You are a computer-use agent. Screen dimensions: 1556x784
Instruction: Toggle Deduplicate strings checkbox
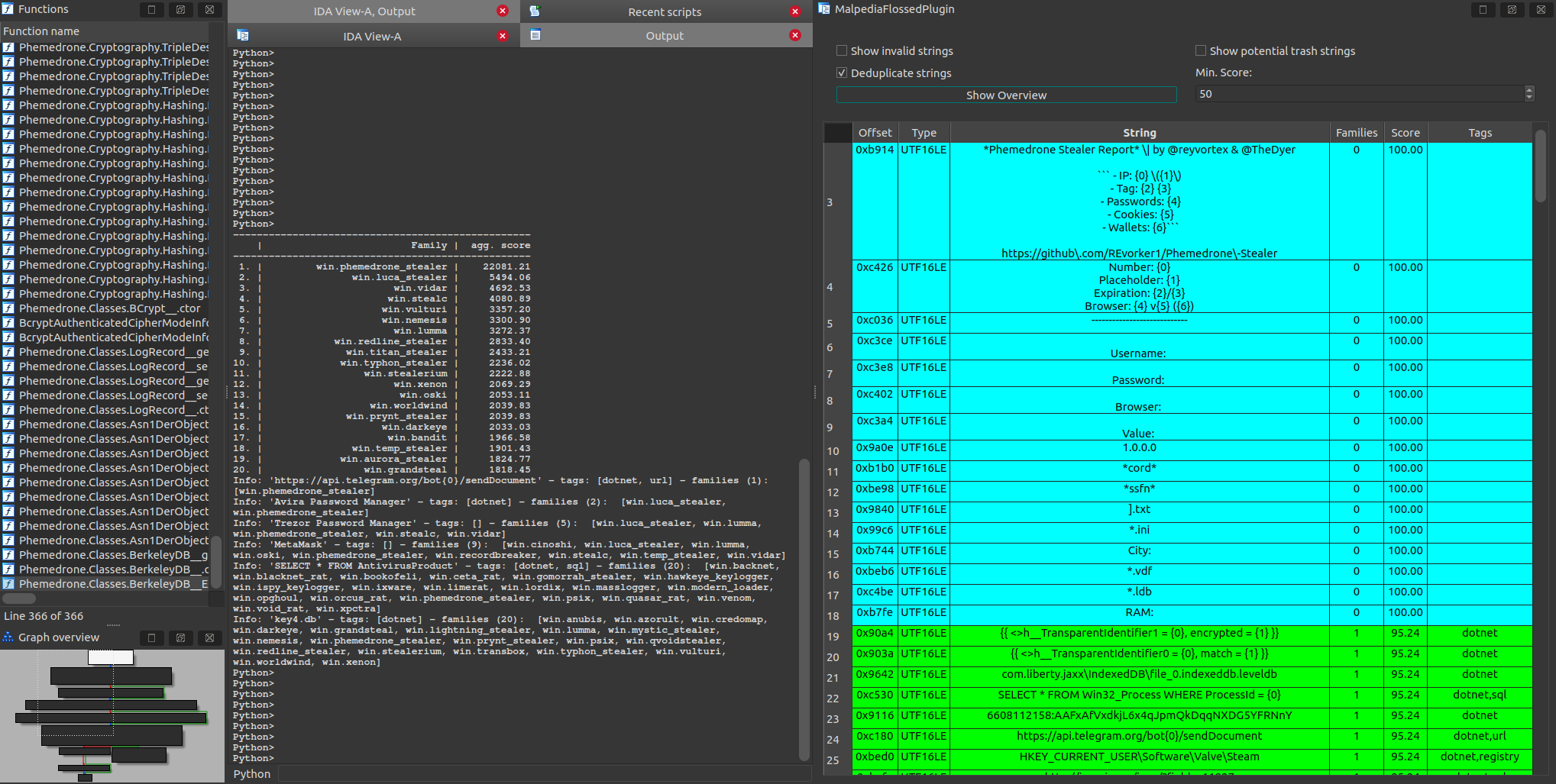(842, 73)
